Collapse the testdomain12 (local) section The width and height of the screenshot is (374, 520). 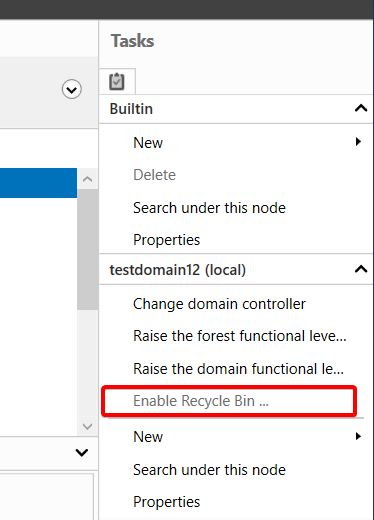[x=361, y=269]
